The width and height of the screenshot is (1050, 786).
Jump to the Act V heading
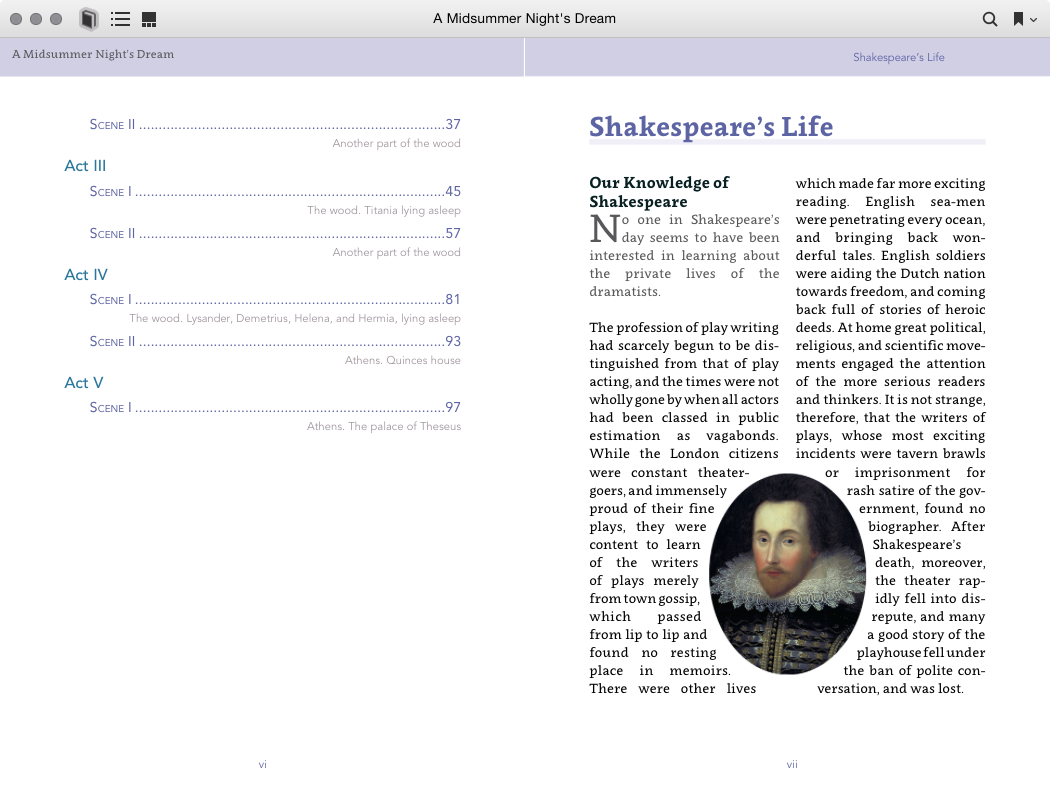pos(84,382)
